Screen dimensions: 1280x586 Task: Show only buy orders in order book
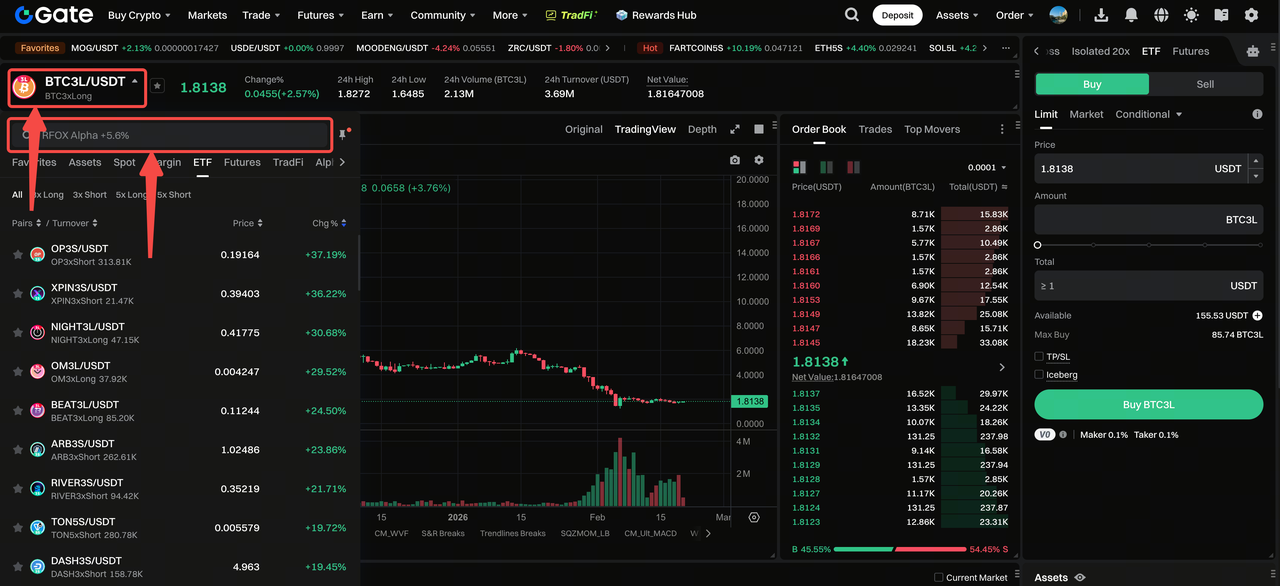point(826,167)
